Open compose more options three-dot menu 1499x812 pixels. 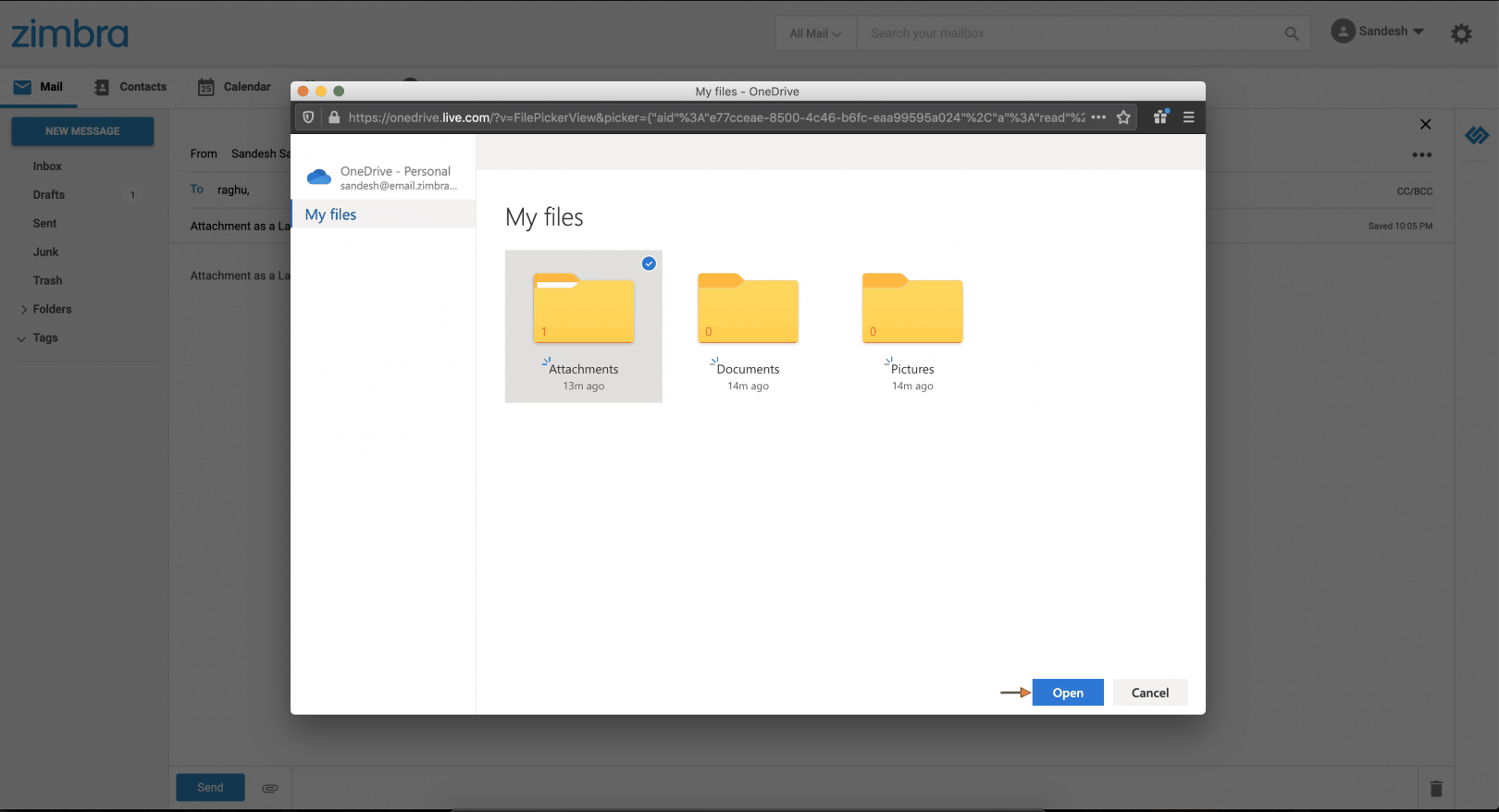point(1422,154)
